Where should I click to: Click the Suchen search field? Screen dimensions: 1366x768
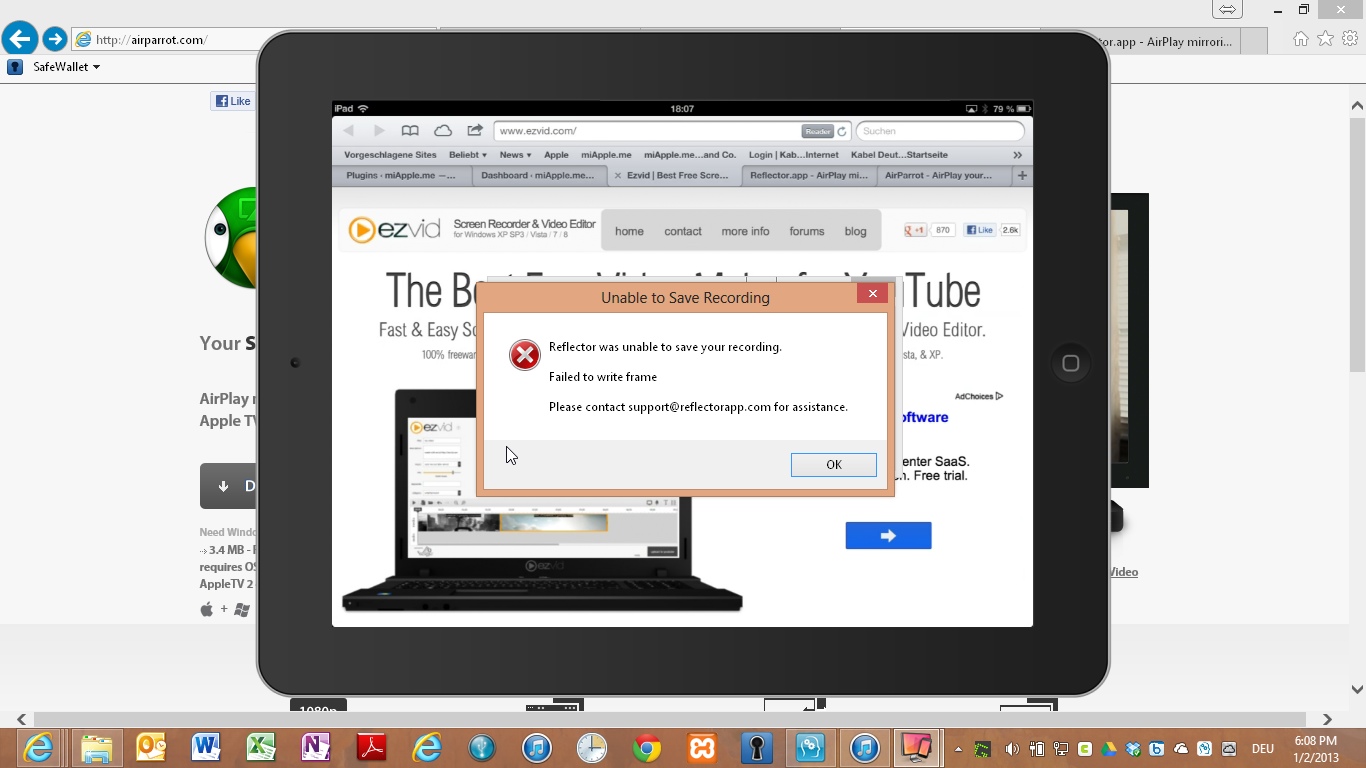tap(940, 131)
